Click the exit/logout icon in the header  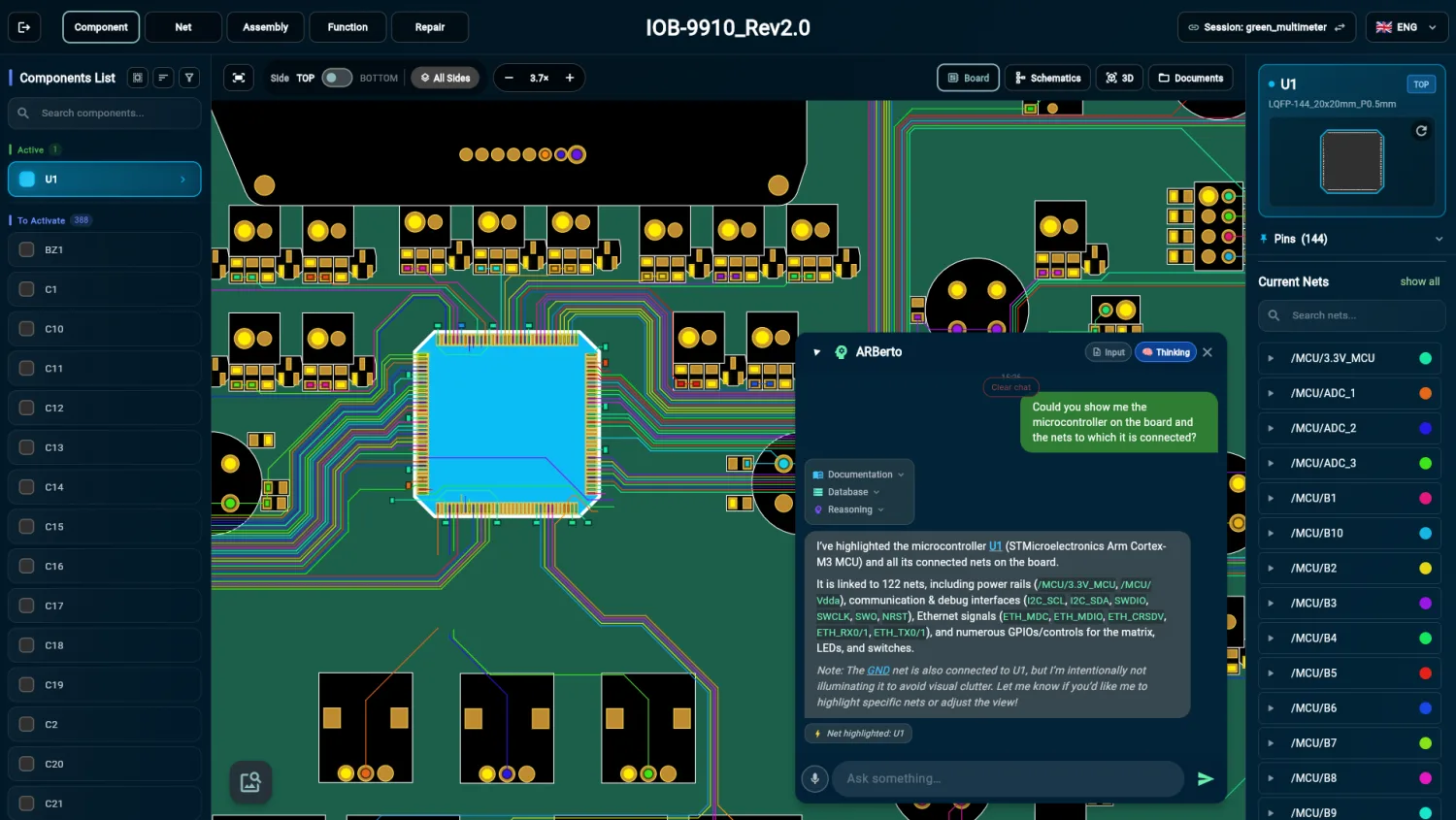click(x=24, y=27)
